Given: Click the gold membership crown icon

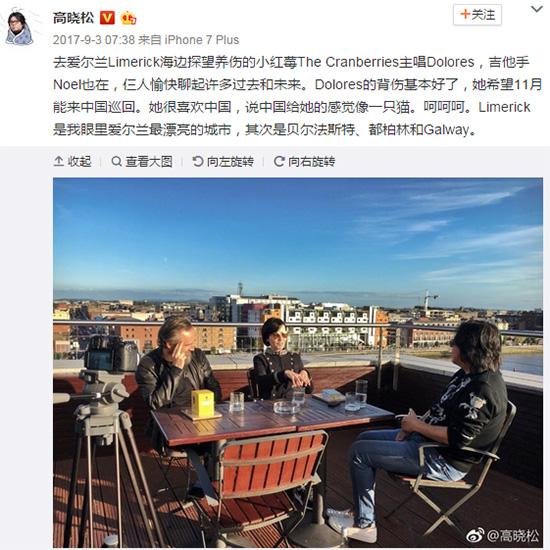Looking at the screenshot, I should click(128, 18).
